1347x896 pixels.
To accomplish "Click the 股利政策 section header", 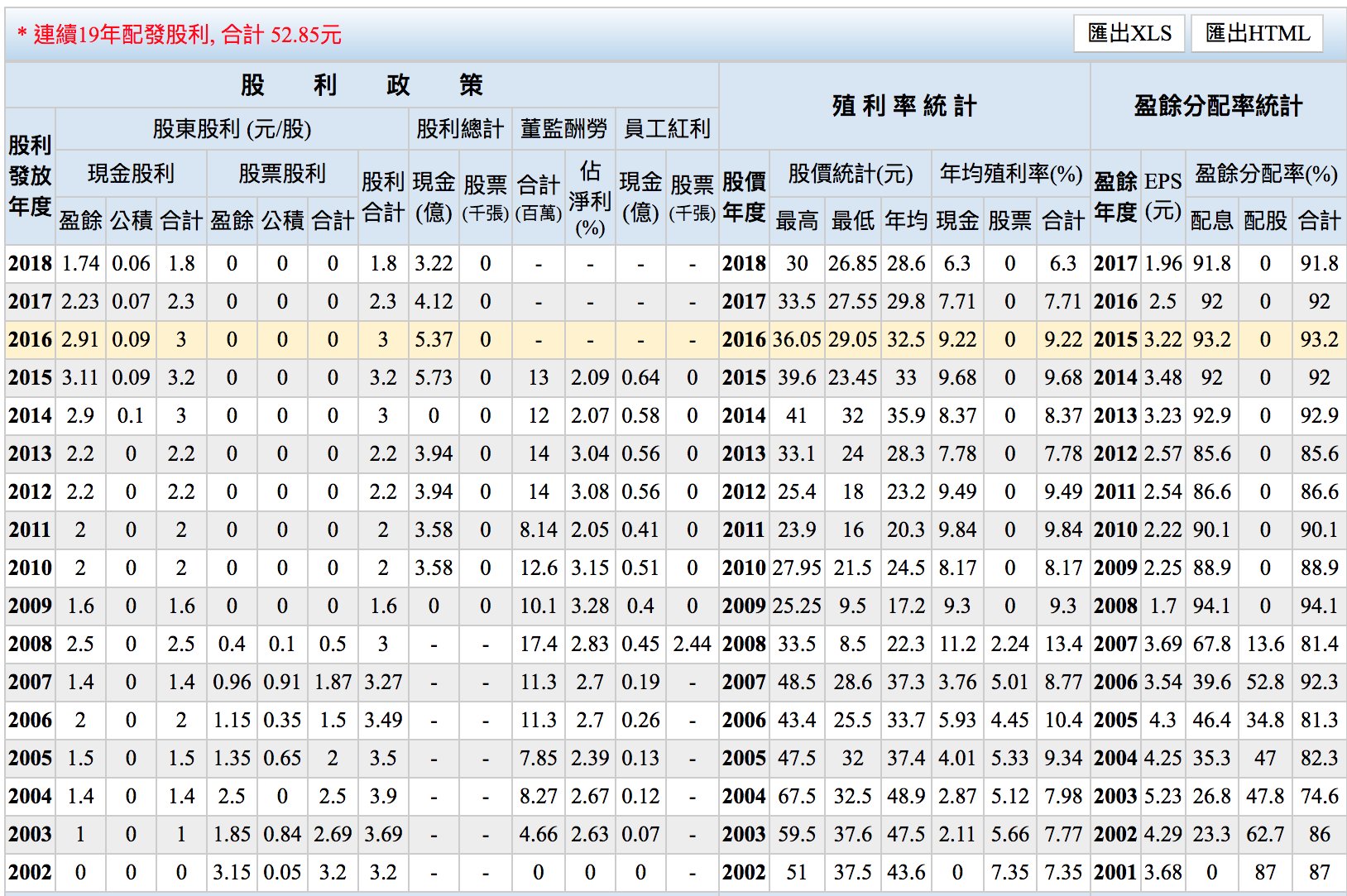I will (361, 85).
